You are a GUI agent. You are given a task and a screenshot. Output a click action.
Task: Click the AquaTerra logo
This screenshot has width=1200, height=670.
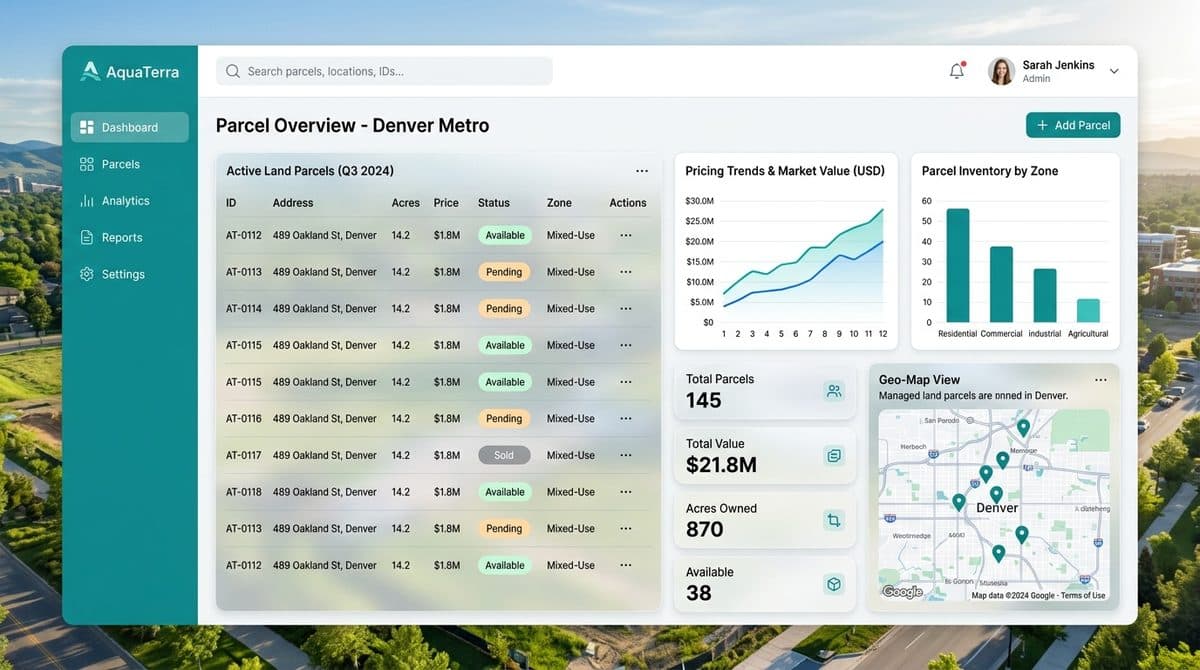[130, 71]
